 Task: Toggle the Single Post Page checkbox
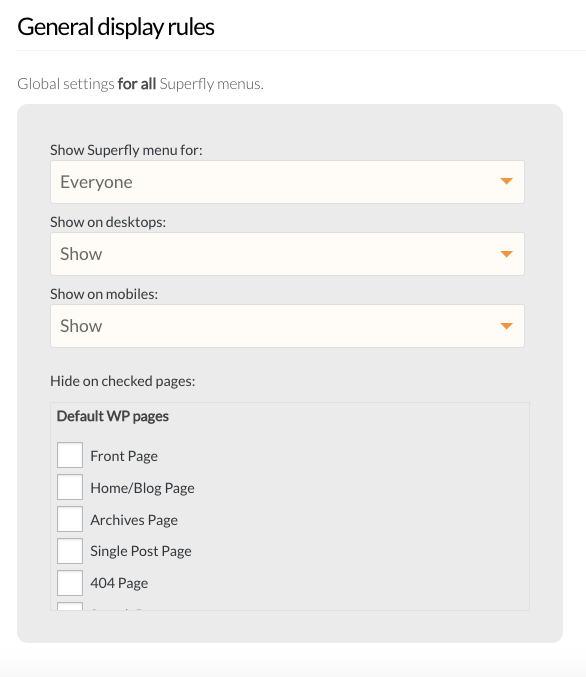pos(70,550)
